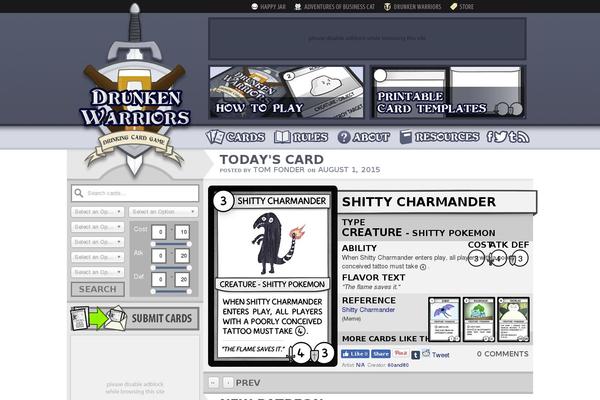600x400 pixels.
Task: Click the Search cards input field
Action: (x=135, y=193)
